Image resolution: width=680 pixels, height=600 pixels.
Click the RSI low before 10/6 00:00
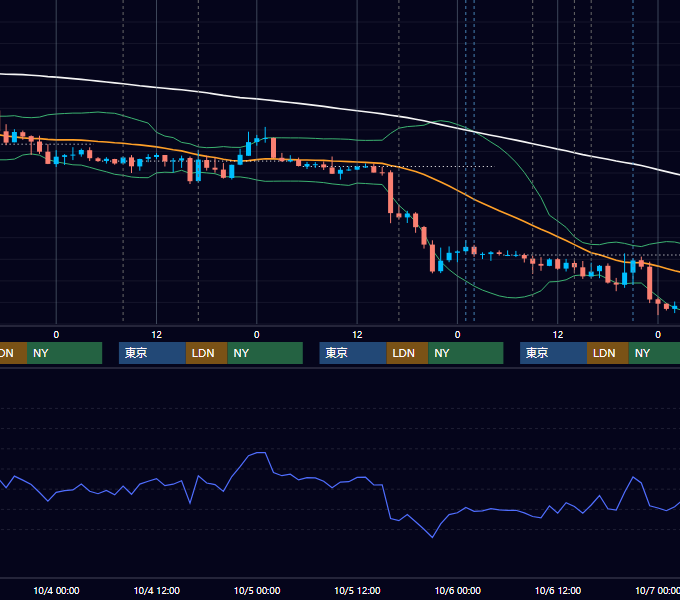point(432,537)
